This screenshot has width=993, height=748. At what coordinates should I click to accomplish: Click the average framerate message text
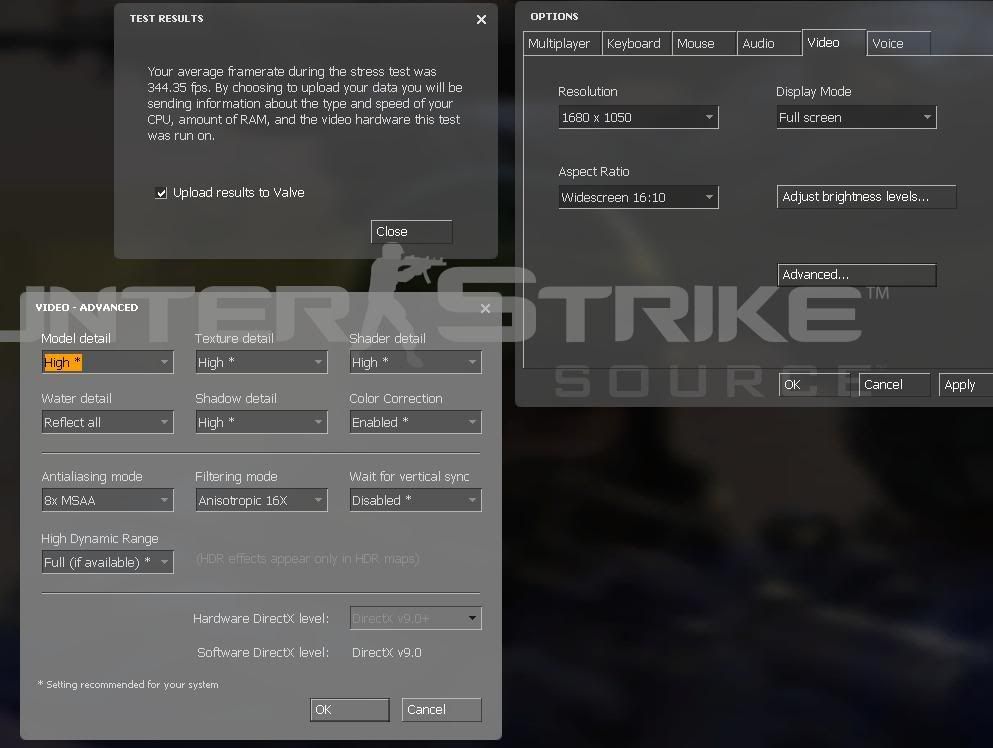click(x=305, y=103)
